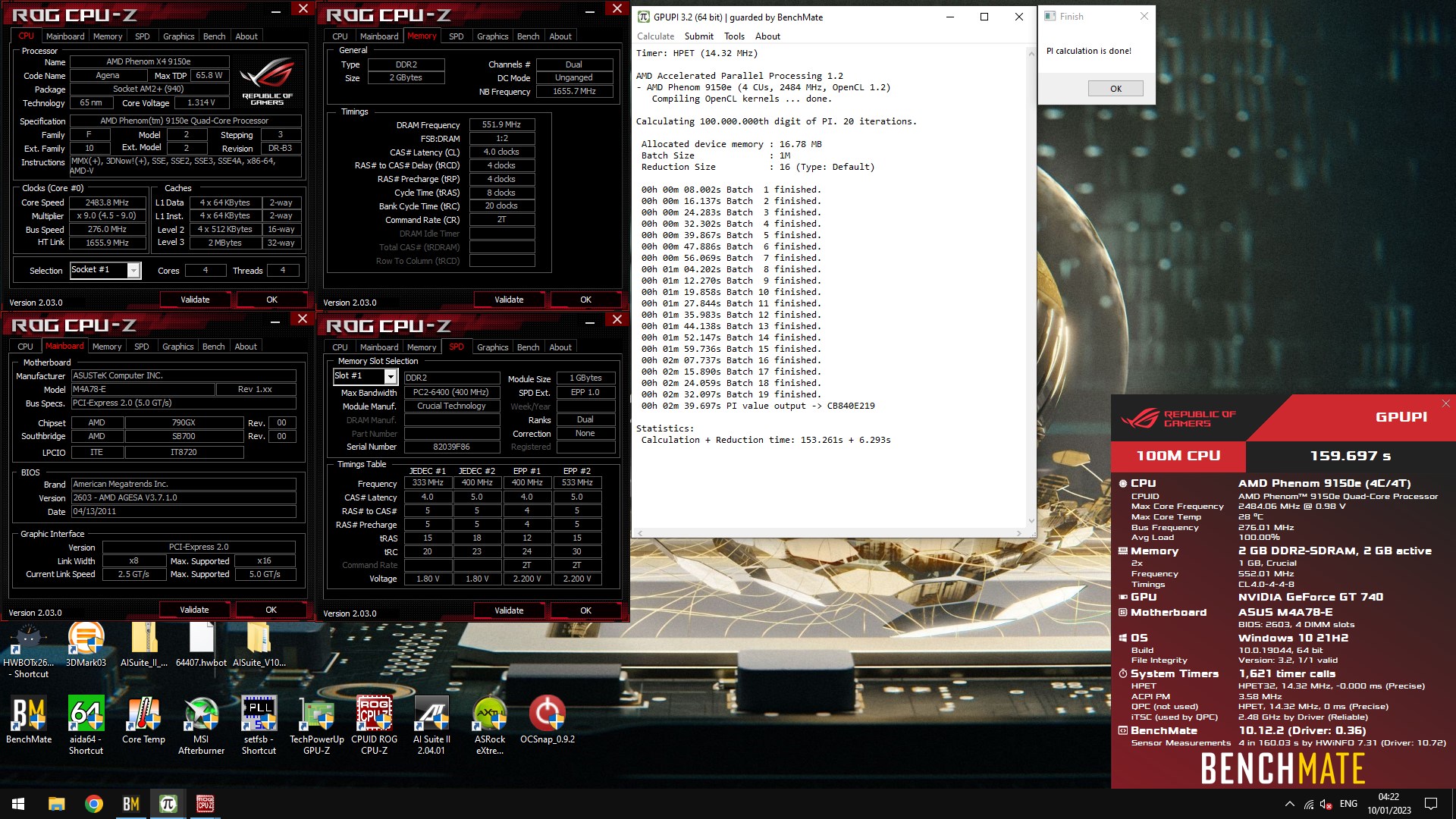The width and height of the screenshot is (1456, 819).
Task: Click Core Speed value 2483.8 MHz
Action: [x=108, y=202]
